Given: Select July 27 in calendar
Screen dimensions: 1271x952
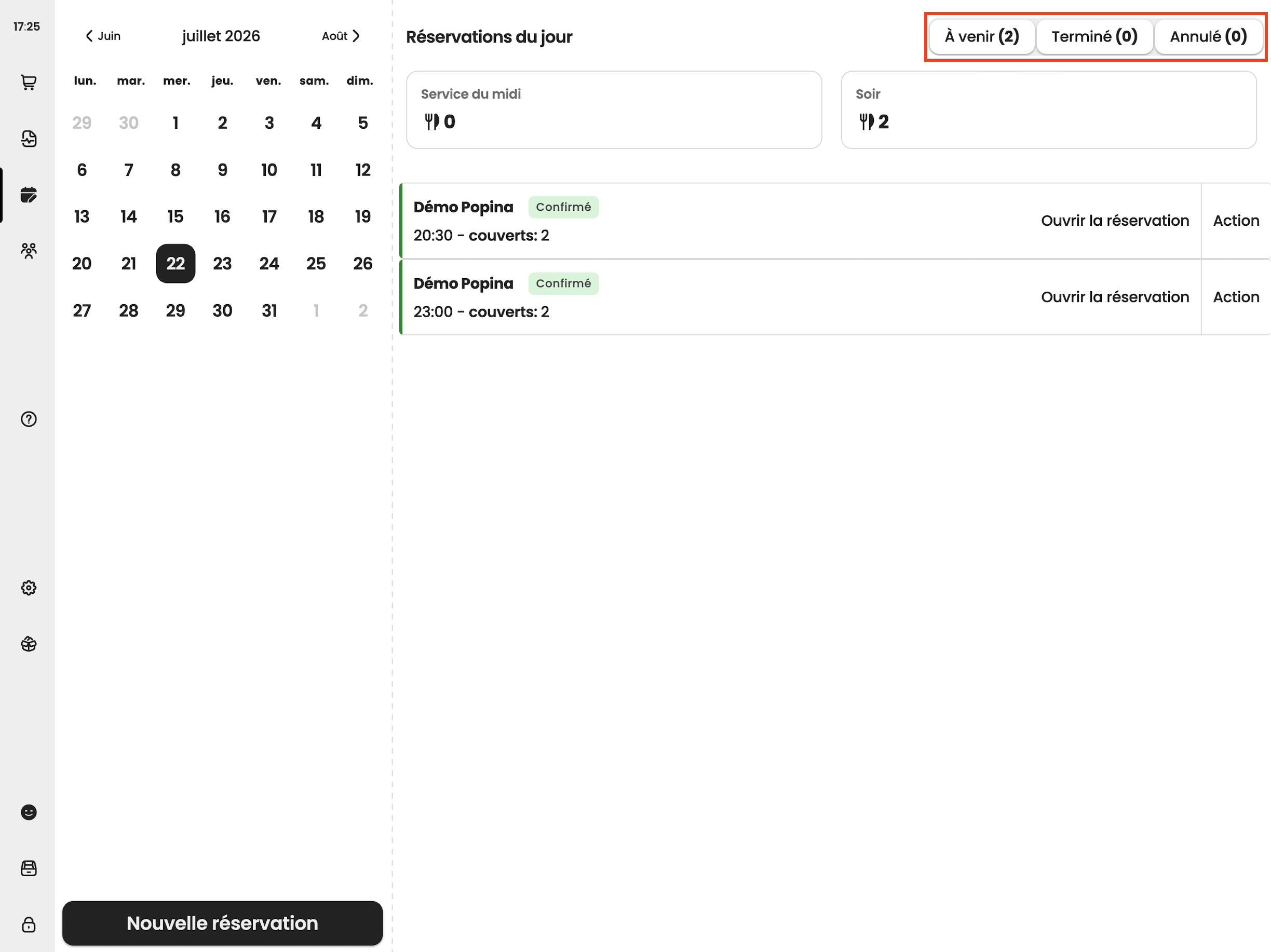Looking at the screenshot, I should click(x=82, y=311).
